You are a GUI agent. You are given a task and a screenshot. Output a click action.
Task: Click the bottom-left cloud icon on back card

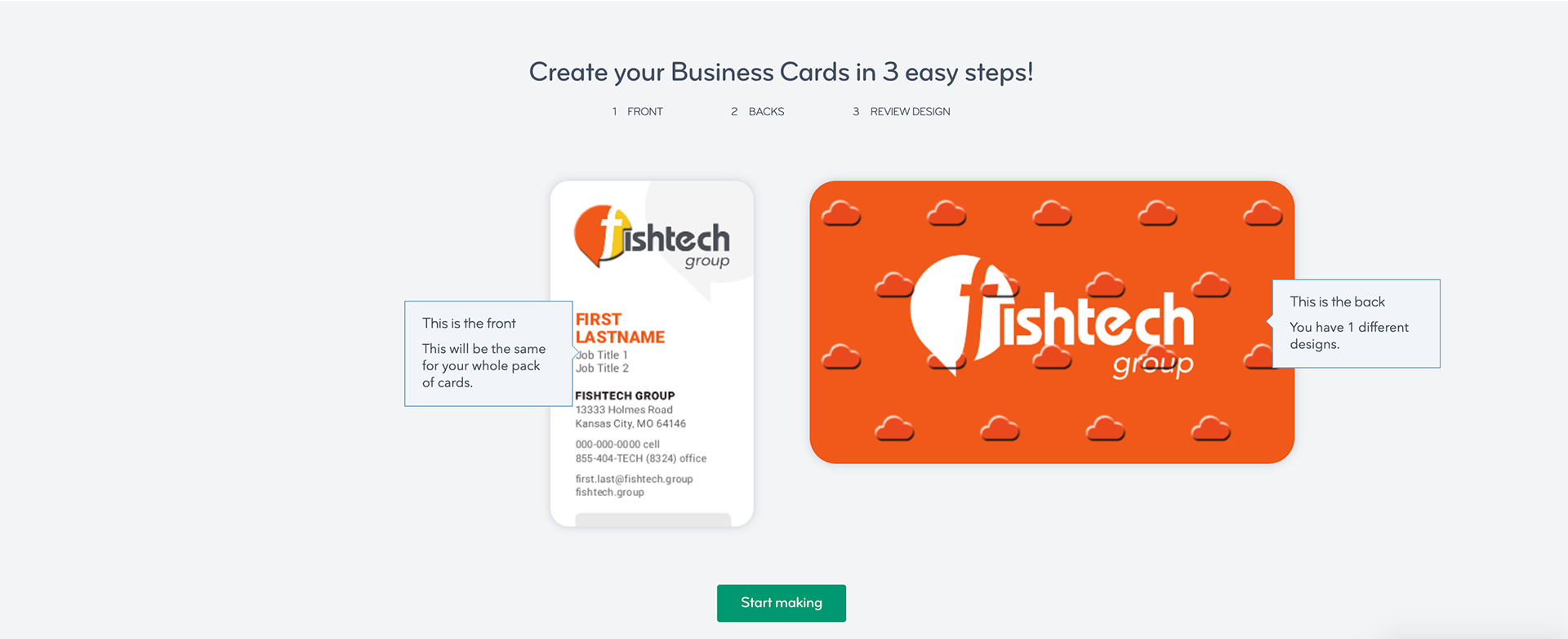coord(894,428)
